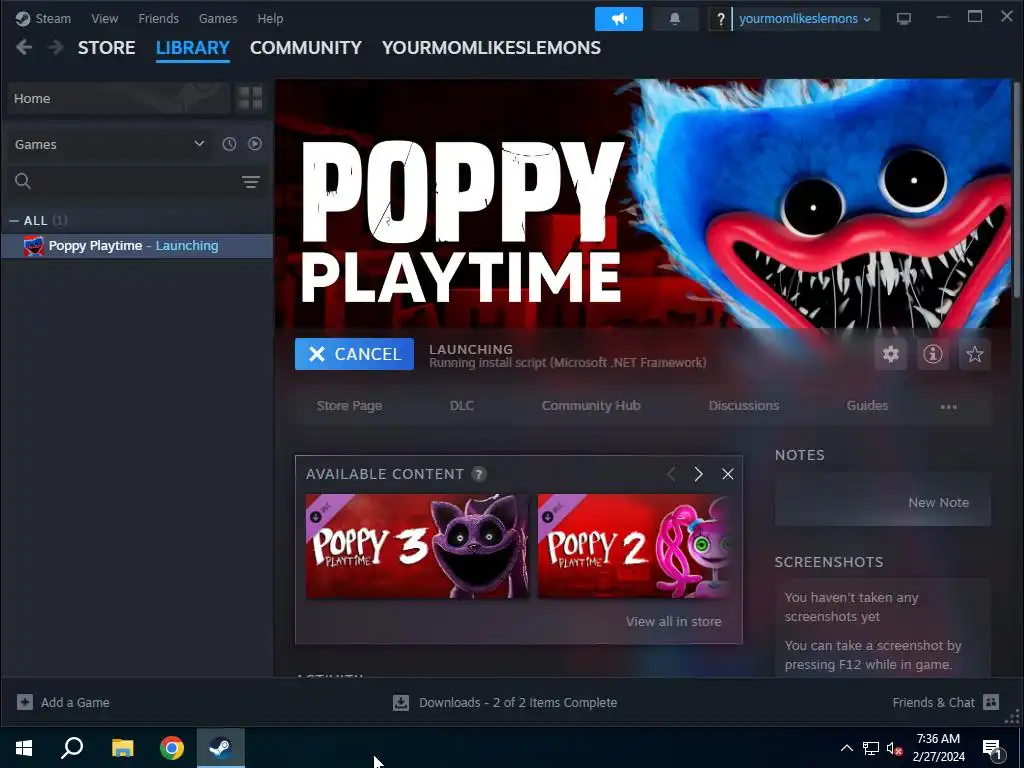Image resolution: width=1024 pixels, height=768 pixels.
Task: Open the View menu
Action: (104, 18)
